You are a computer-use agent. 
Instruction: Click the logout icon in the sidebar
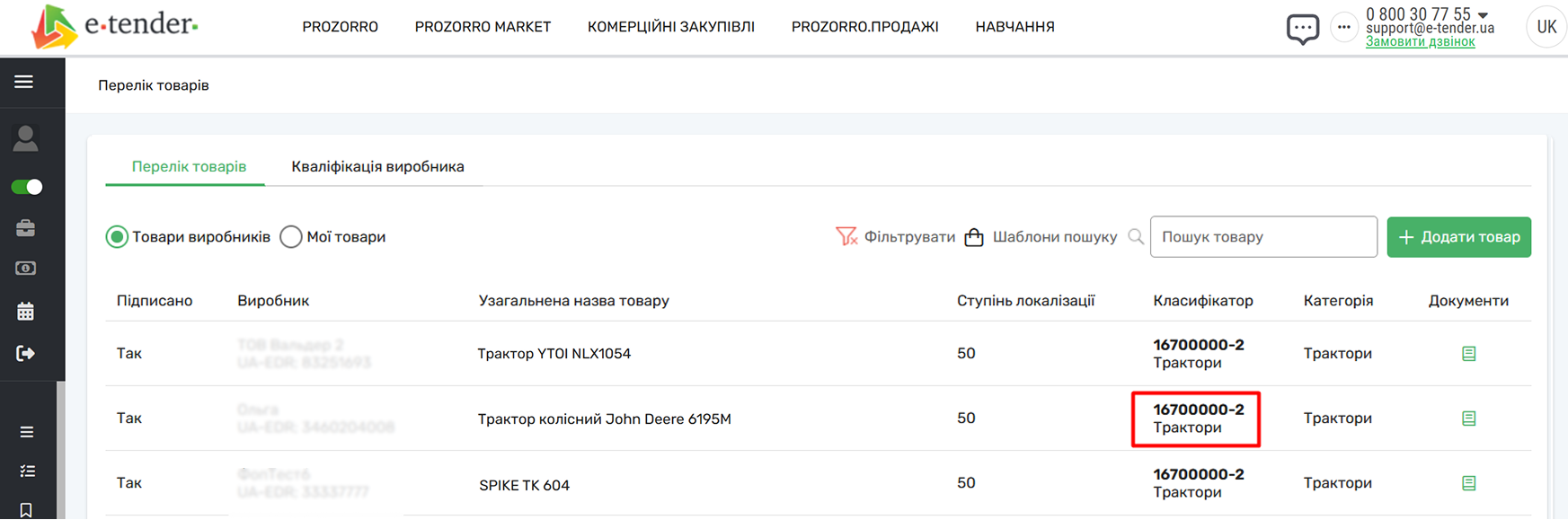coord(25,353)
